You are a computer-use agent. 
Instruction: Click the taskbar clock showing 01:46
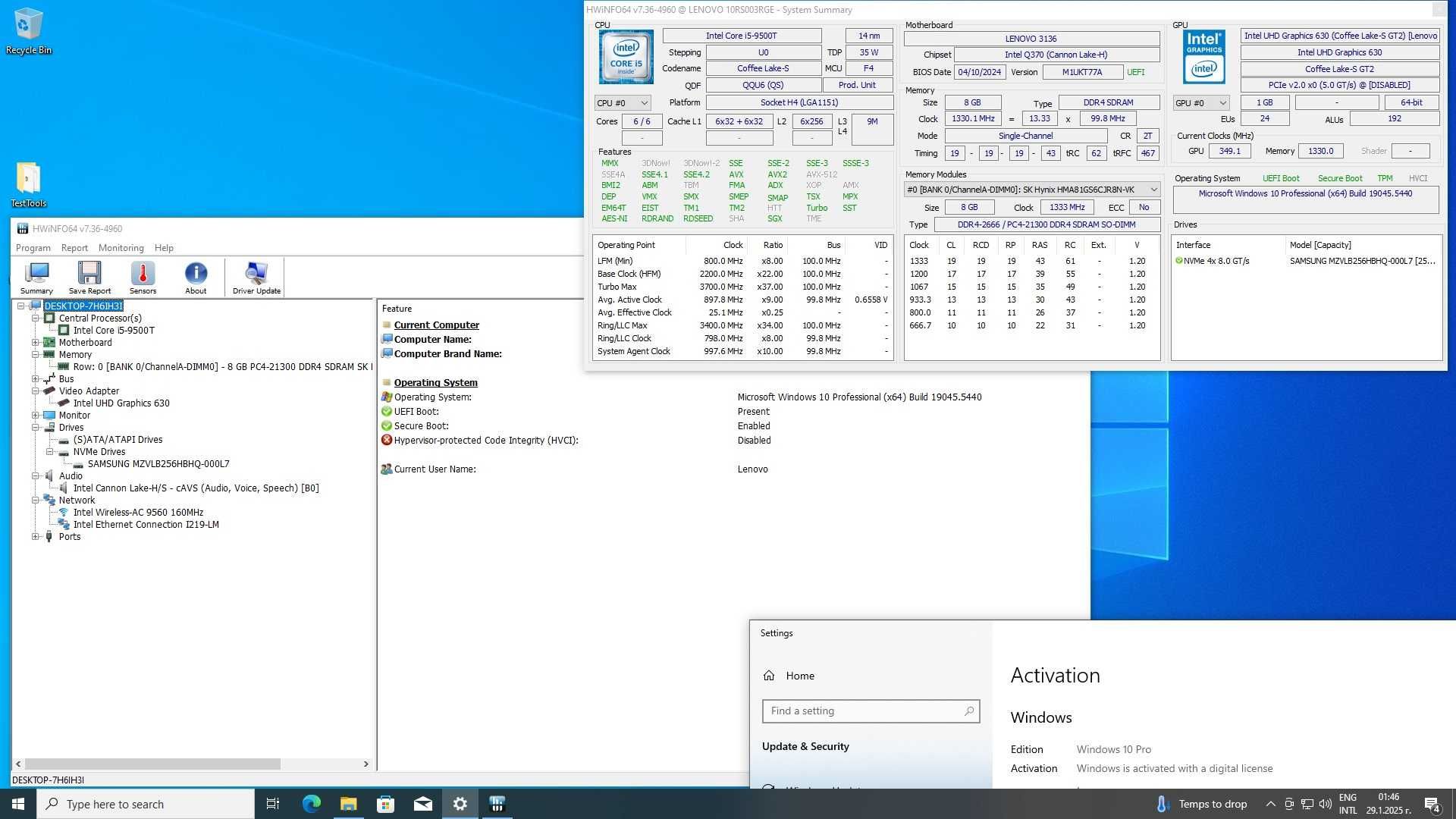tap(1388, 804)
